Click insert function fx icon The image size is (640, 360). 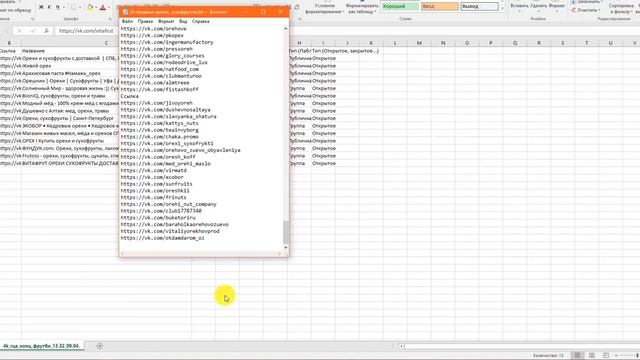tap(46, 31)
